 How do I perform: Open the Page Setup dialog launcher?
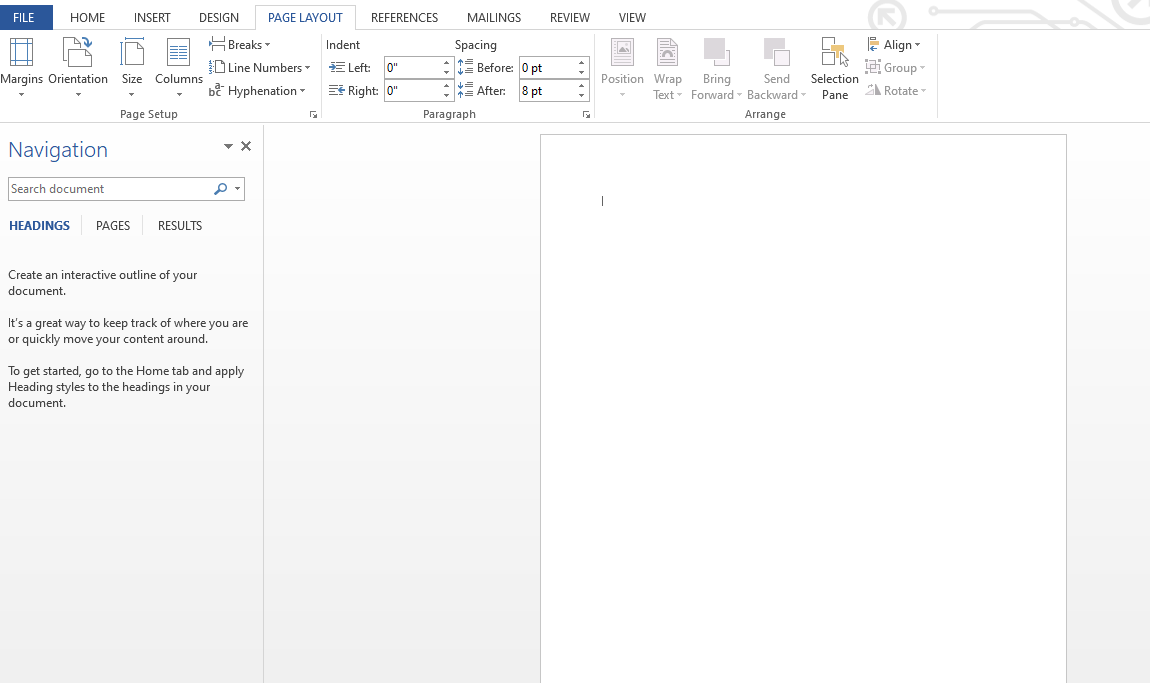(x=313, y=114)
